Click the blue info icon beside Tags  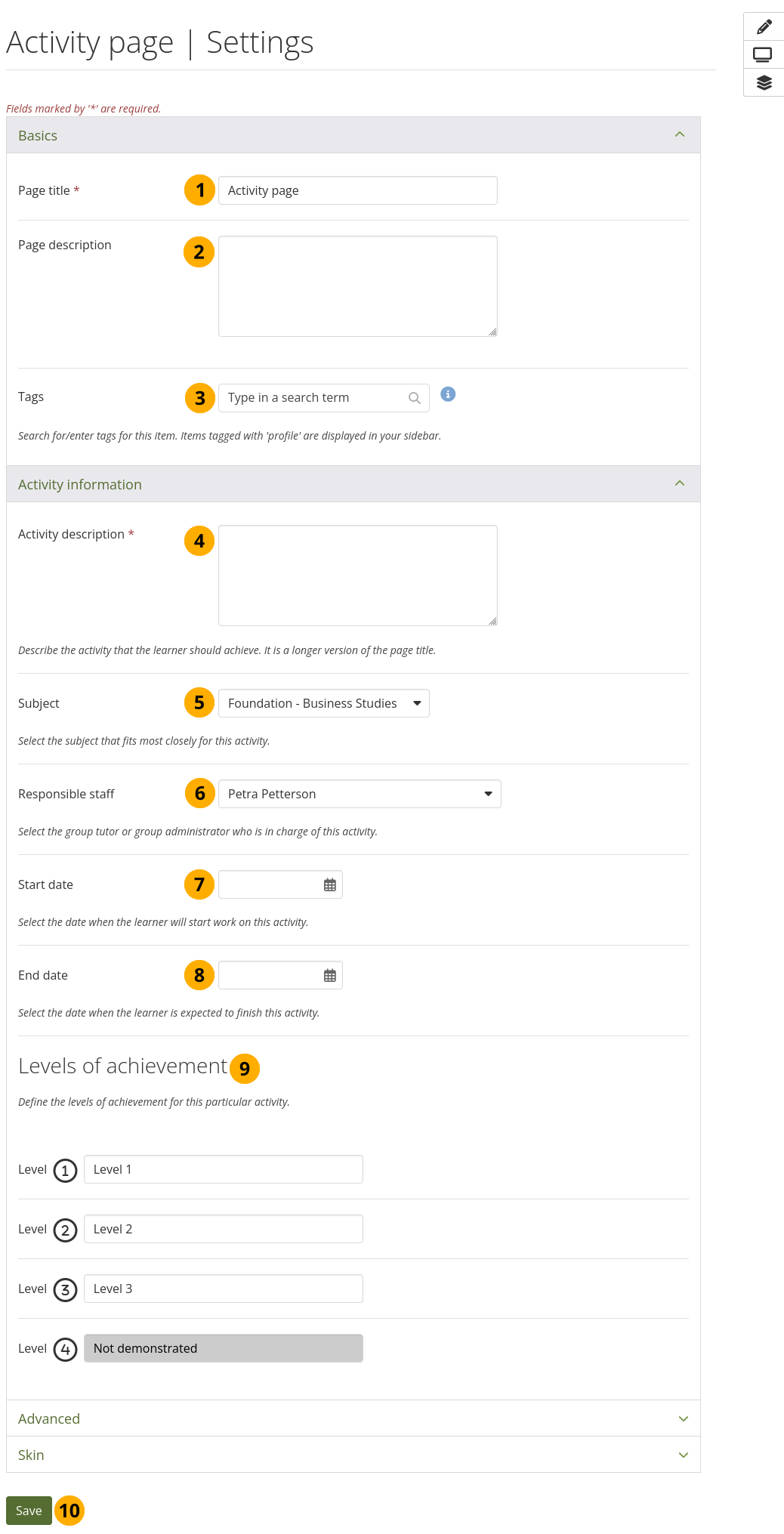(448, 394)
